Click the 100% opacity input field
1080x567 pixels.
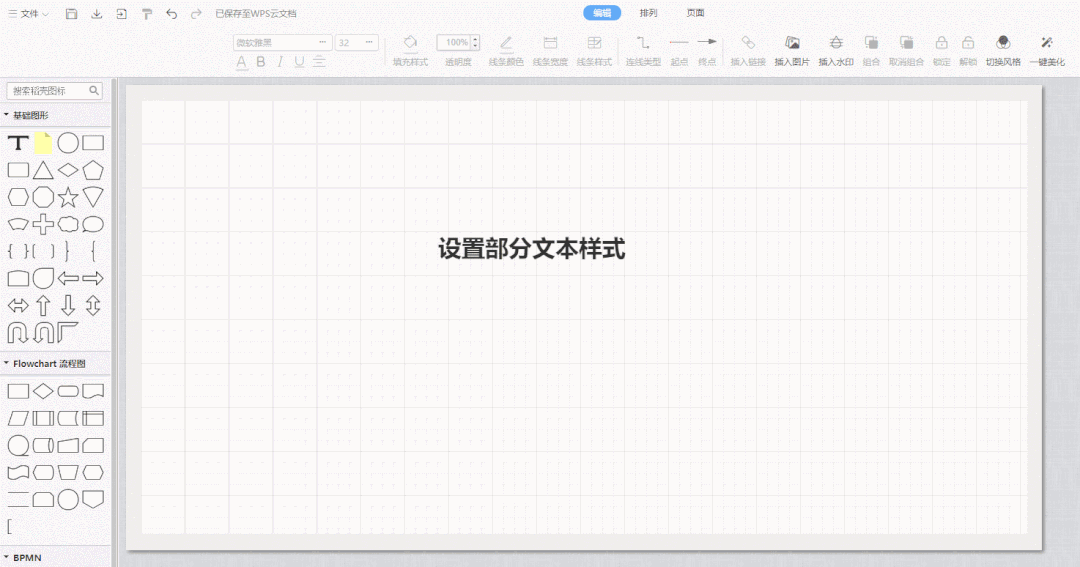tap(454, 43)
